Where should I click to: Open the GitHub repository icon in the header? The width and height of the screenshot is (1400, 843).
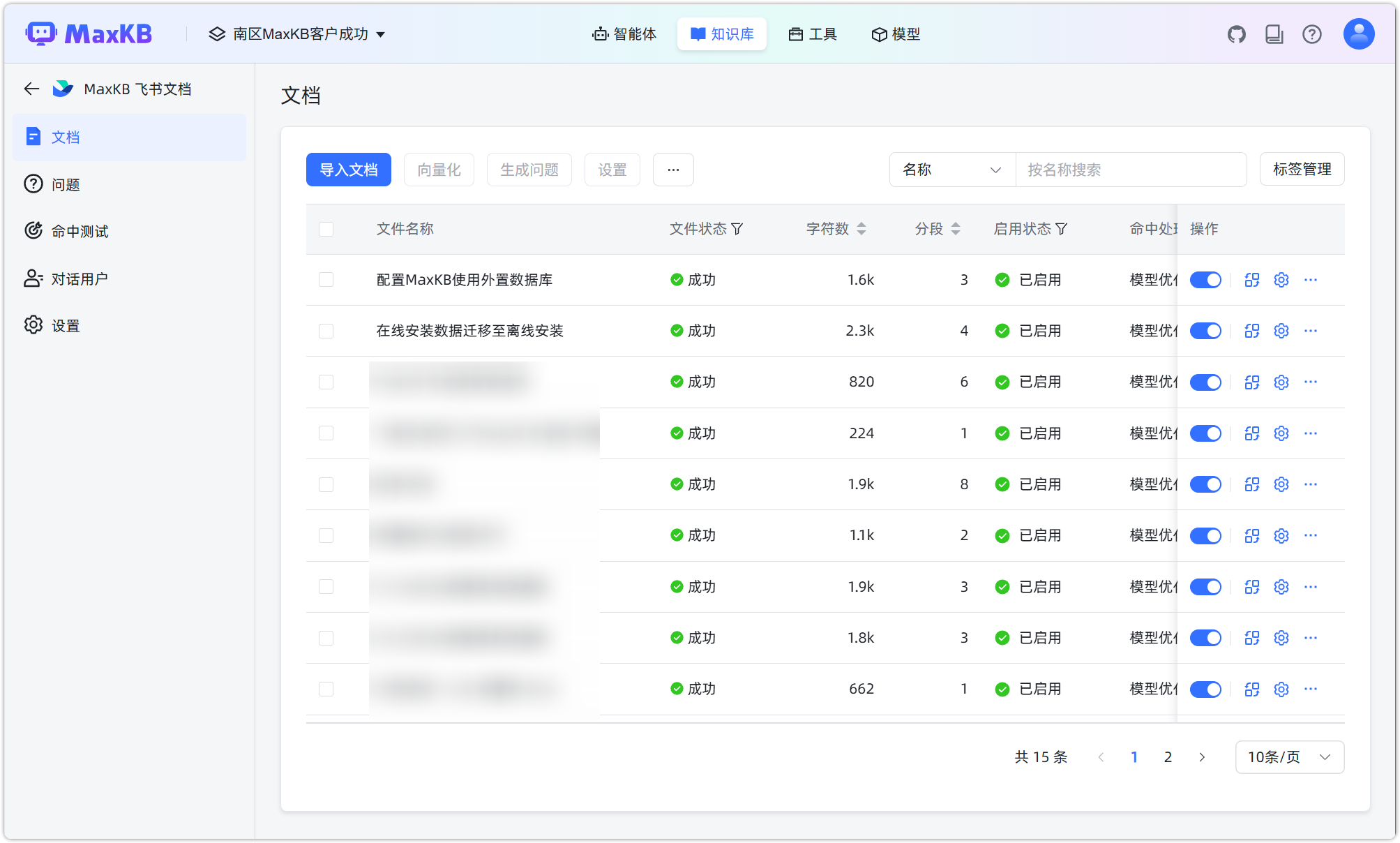[1236, 33]
